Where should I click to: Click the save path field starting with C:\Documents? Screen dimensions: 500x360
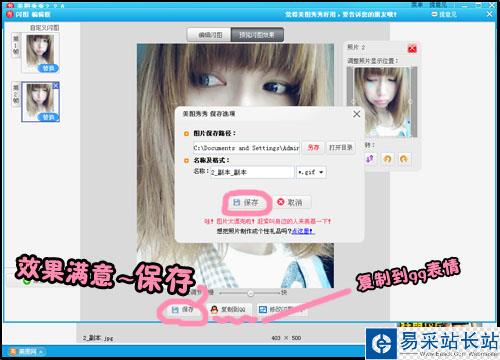coord(246,148)
